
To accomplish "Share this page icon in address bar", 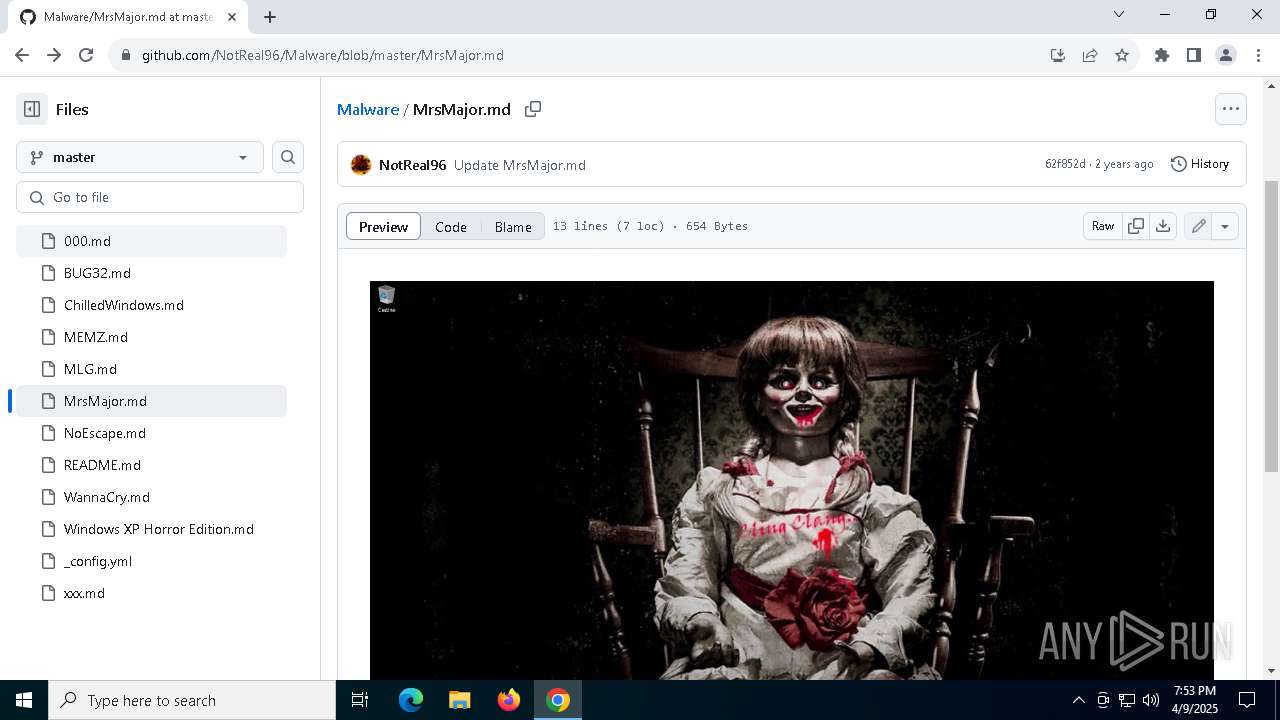I will click(x=1090, y=55).
